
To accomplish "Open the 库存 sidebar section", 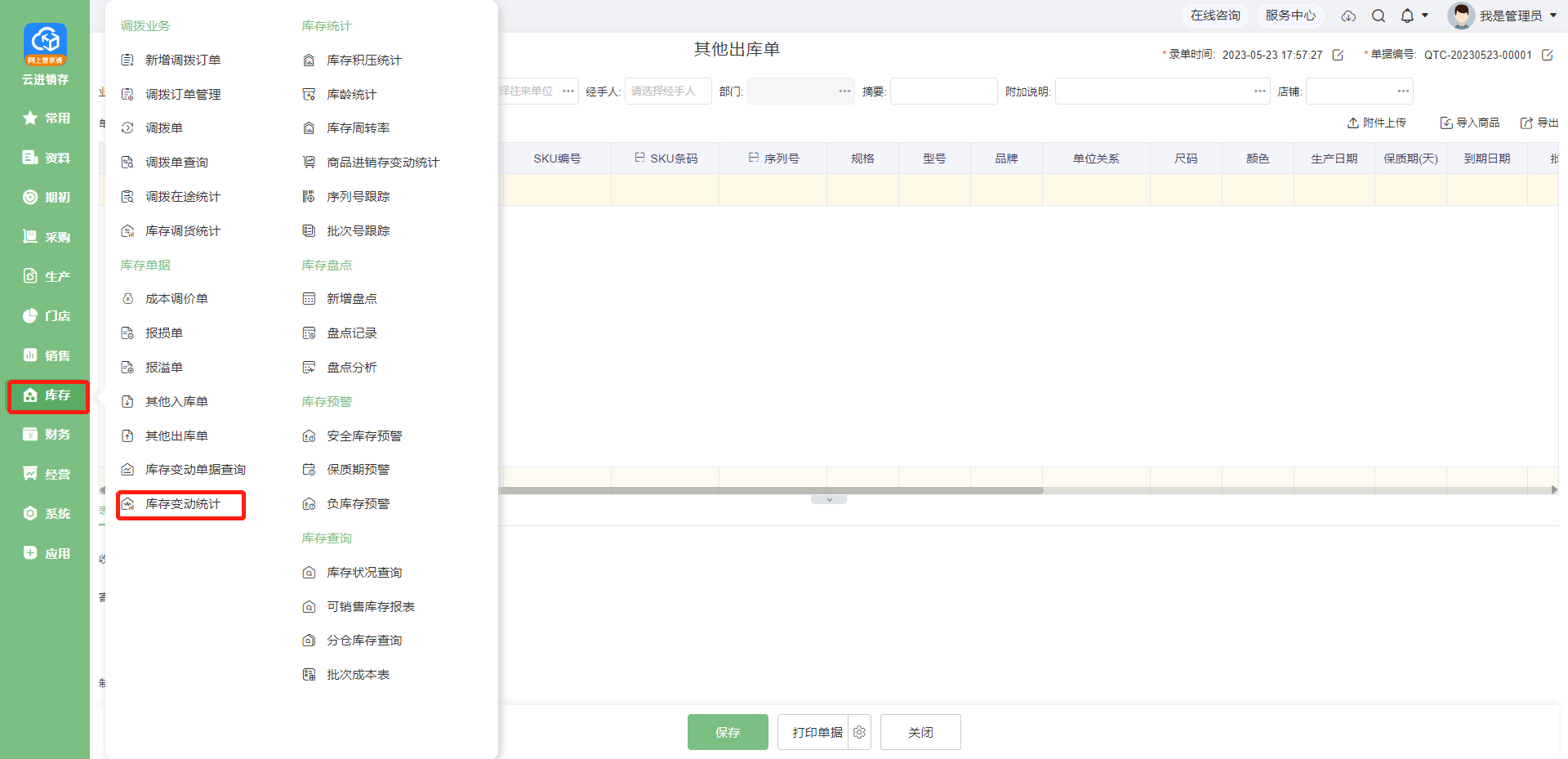I will tap(47, 395).
